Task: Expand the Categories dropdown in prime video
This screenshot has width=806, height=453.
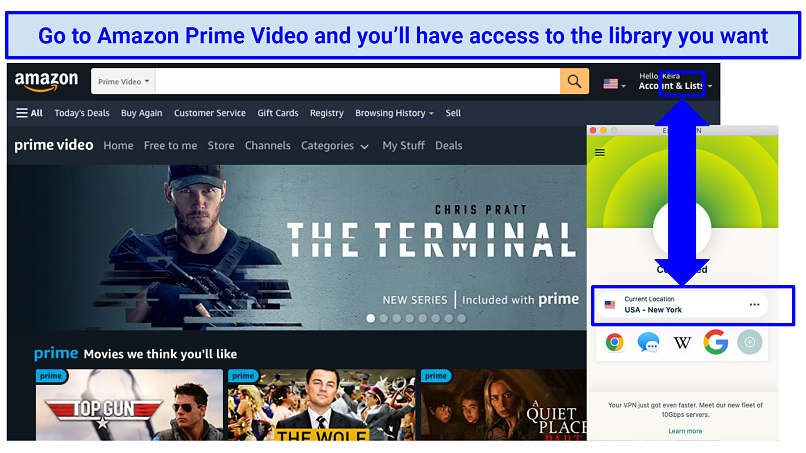Action: click(335, 146)
